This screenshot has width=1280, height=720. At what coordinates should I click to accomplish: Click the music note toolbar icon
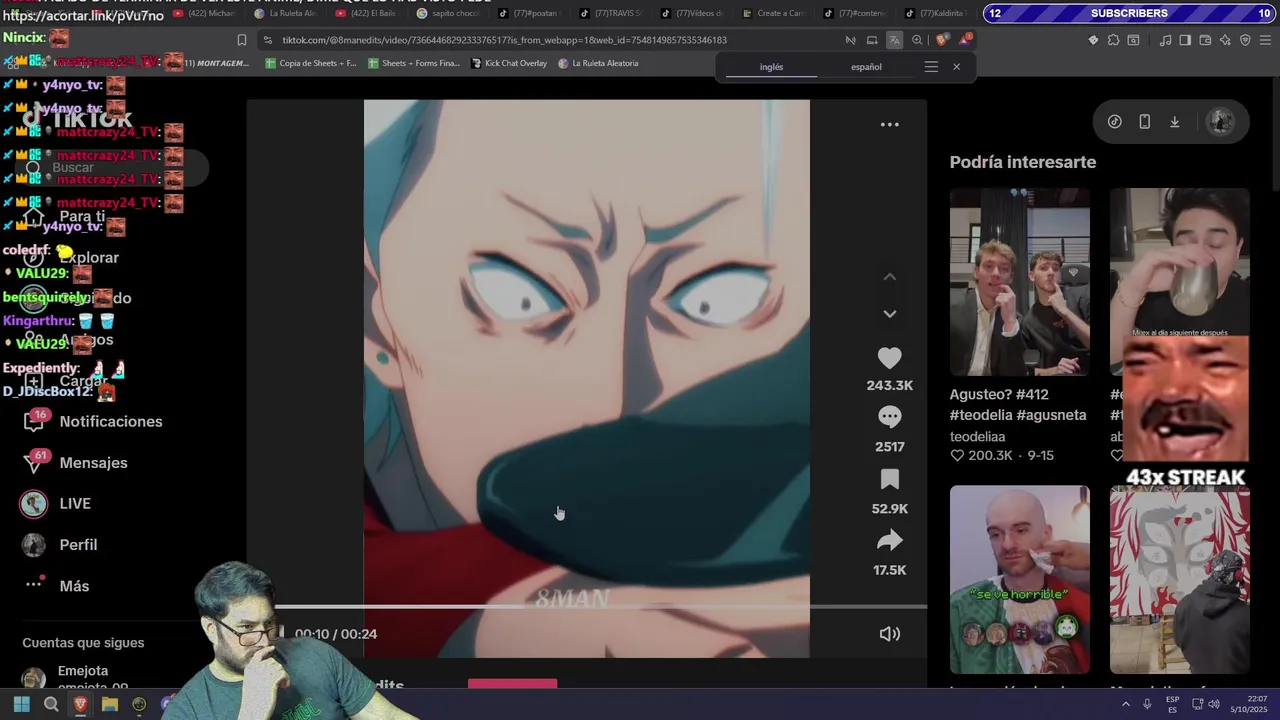tap(1165, 40)
